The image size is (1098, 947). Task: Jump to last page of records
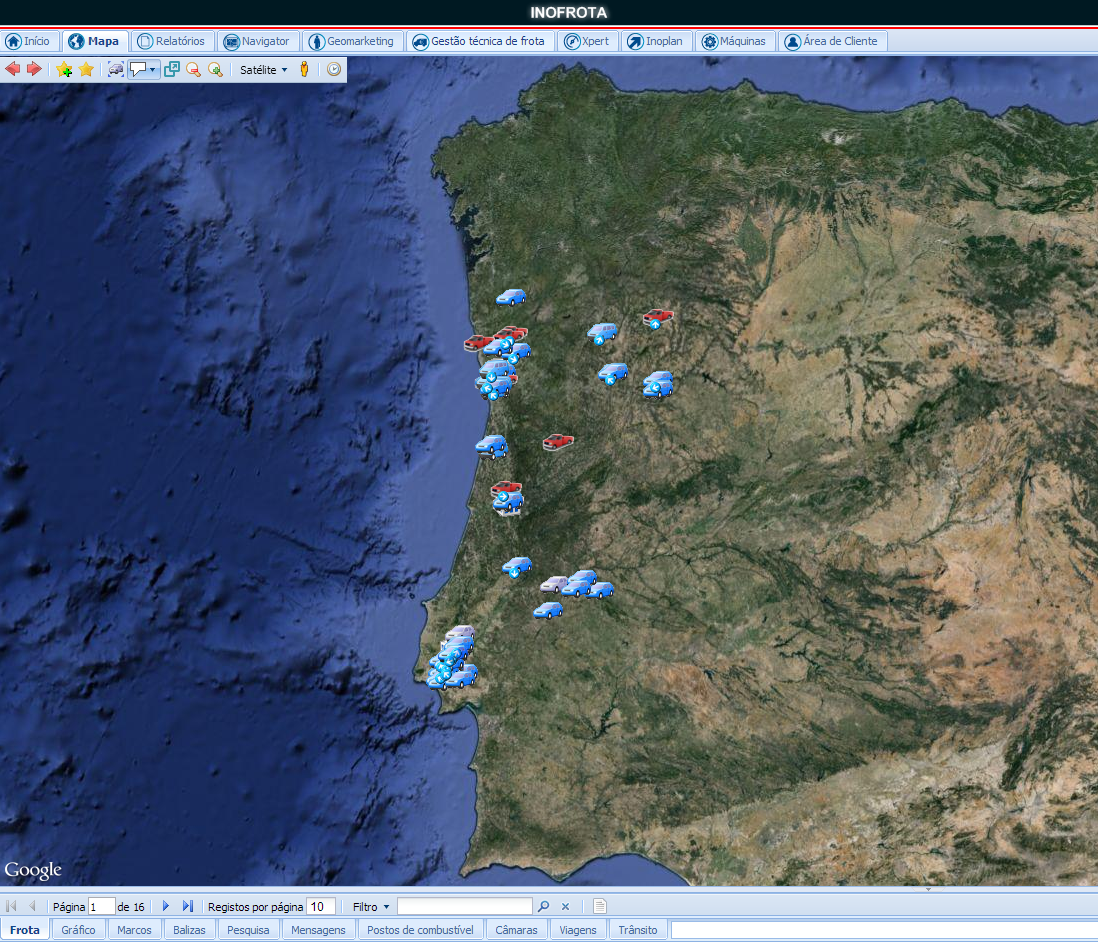click(188, 906)
